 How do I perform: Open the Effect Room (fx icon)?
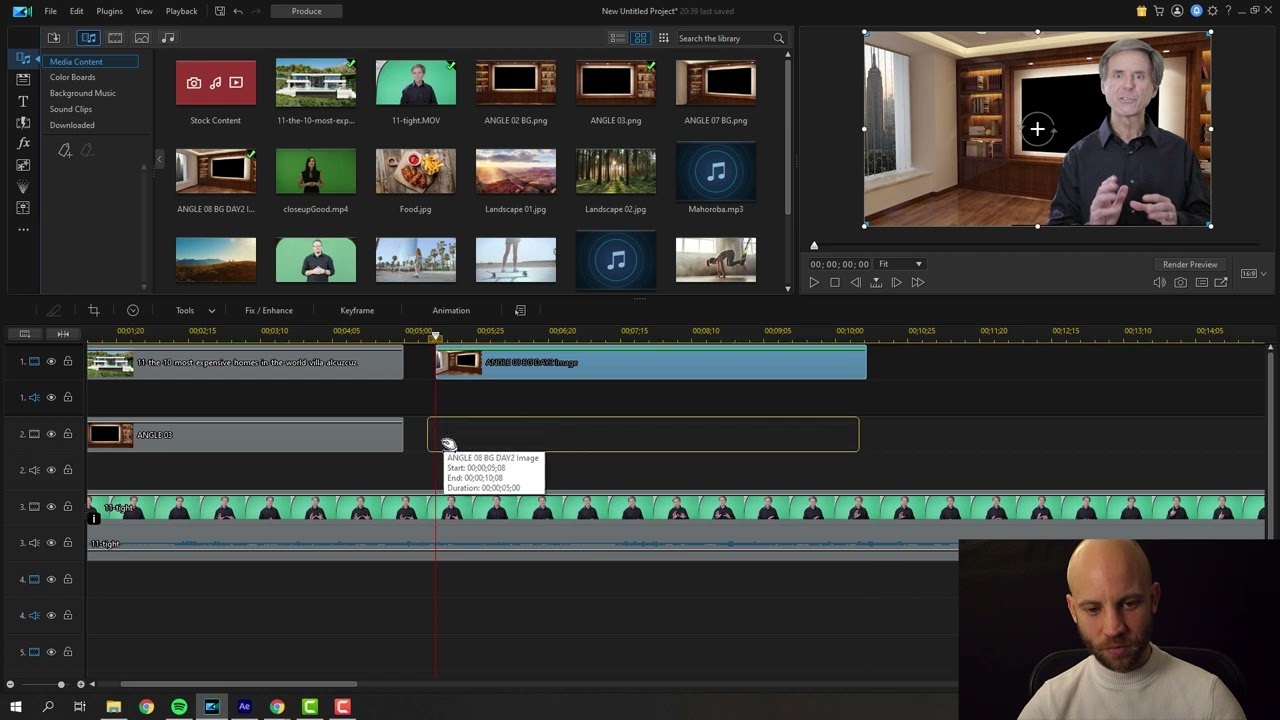23,143
